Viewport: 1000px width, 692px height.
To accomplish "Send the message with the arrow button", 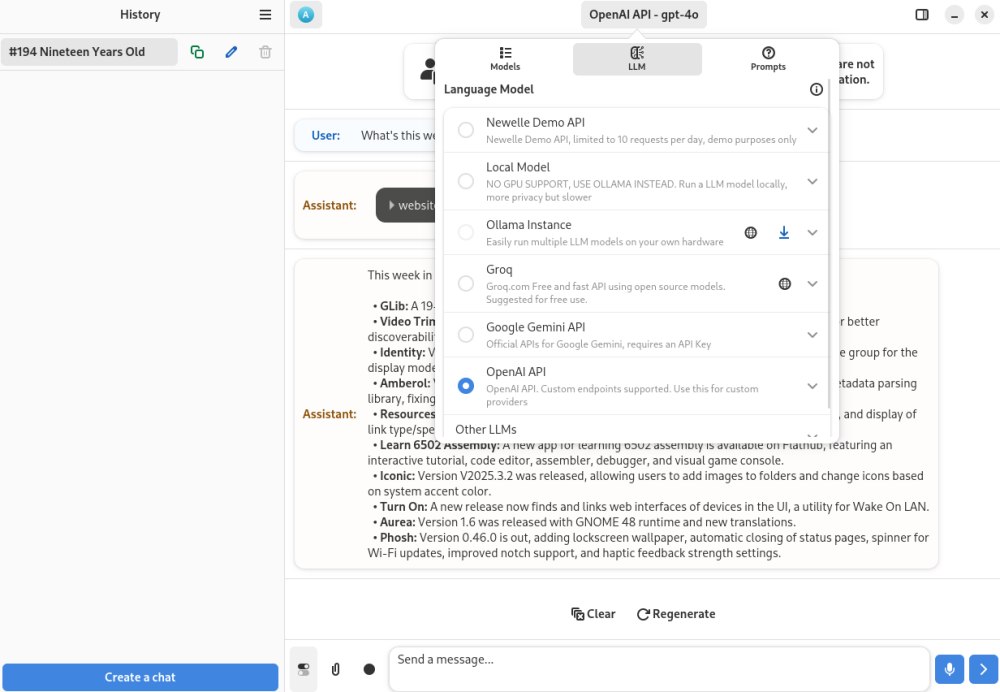I will (x=983, y=669).
